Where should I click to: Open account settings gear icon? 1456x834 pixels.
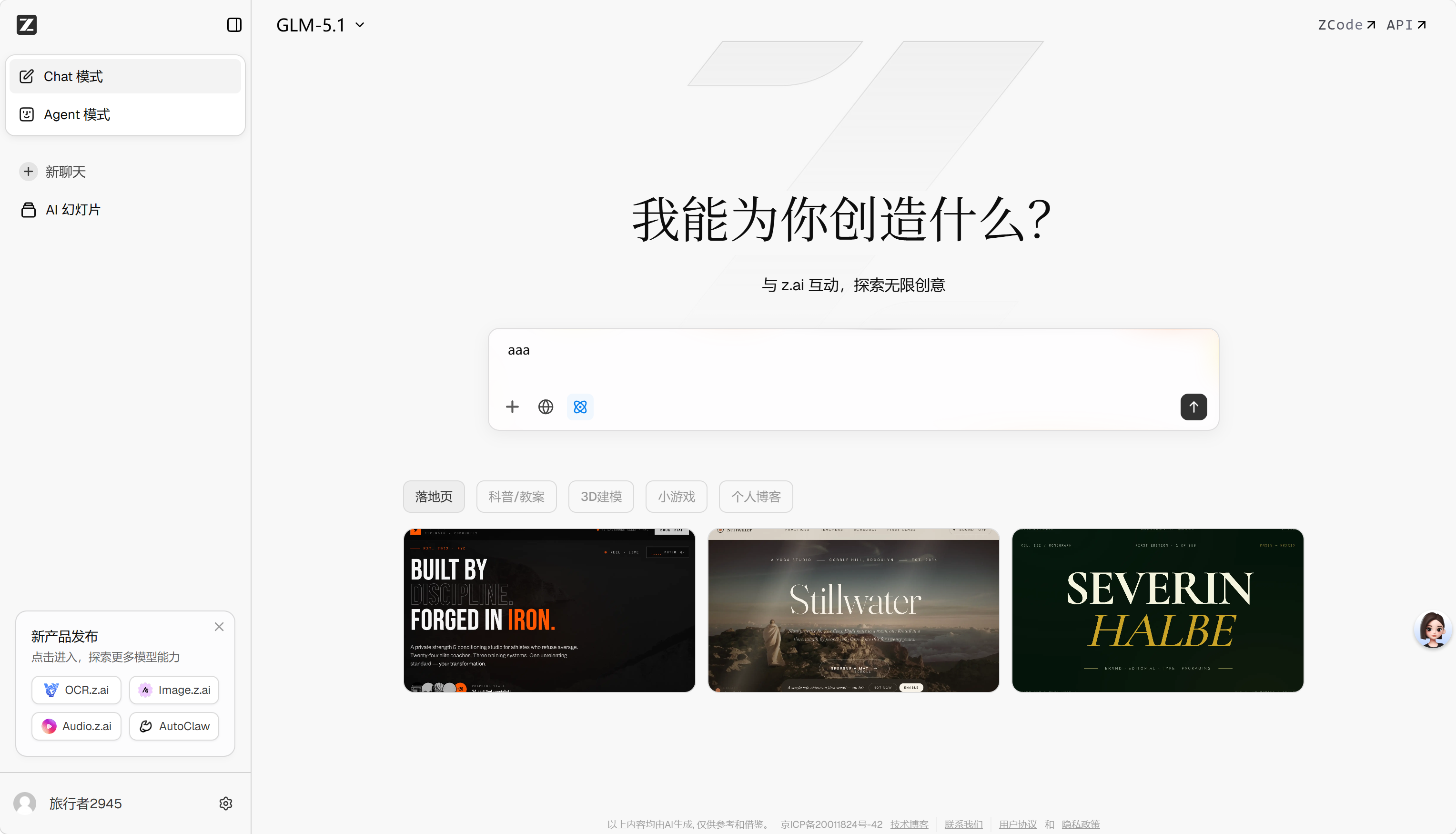pos(225,803)
